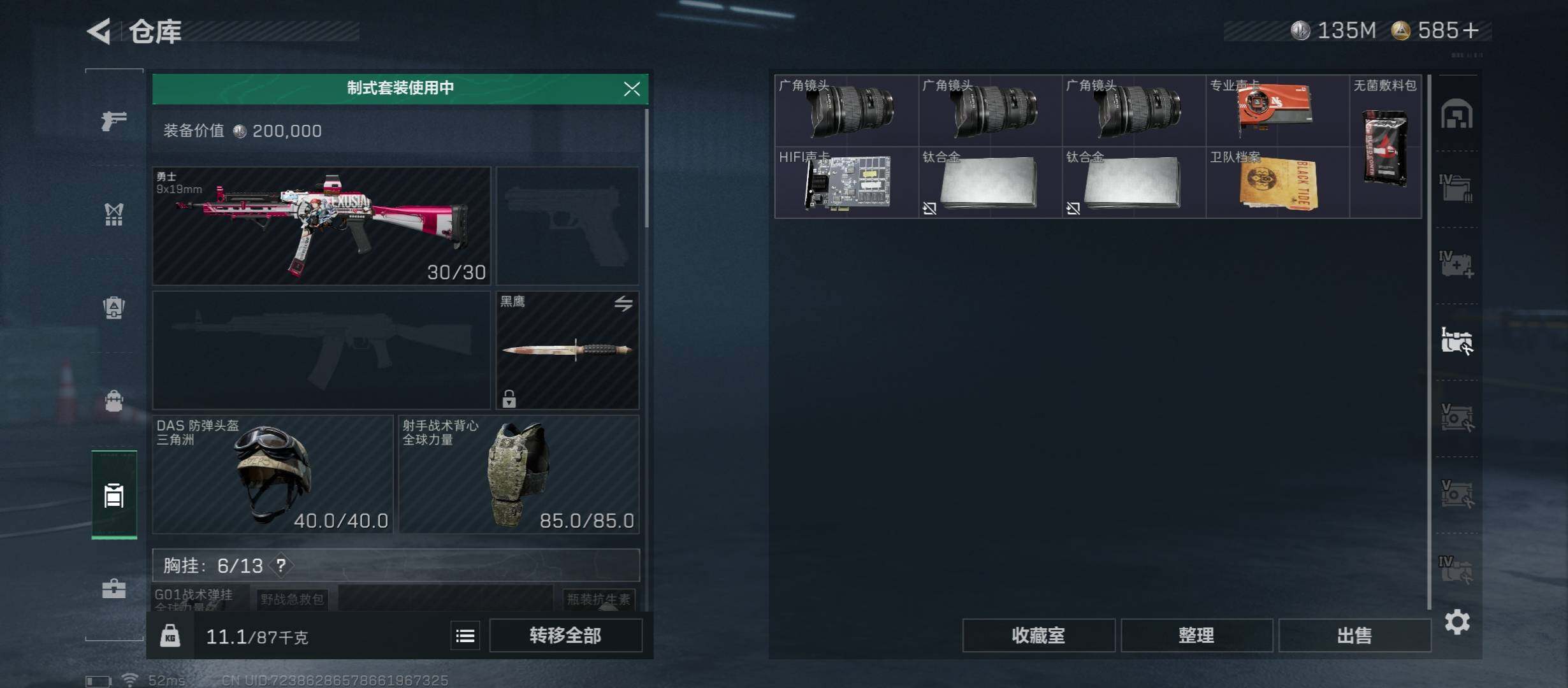Open the backpack sidebar tab
1568x688 pixels.
(x=114, y=308)
